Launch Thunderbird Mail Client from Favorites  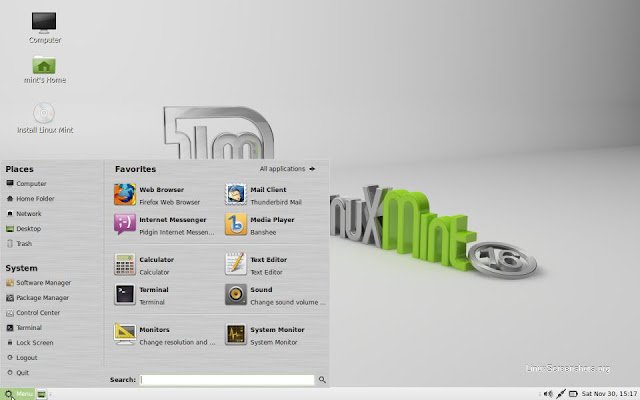click(274, 195)
